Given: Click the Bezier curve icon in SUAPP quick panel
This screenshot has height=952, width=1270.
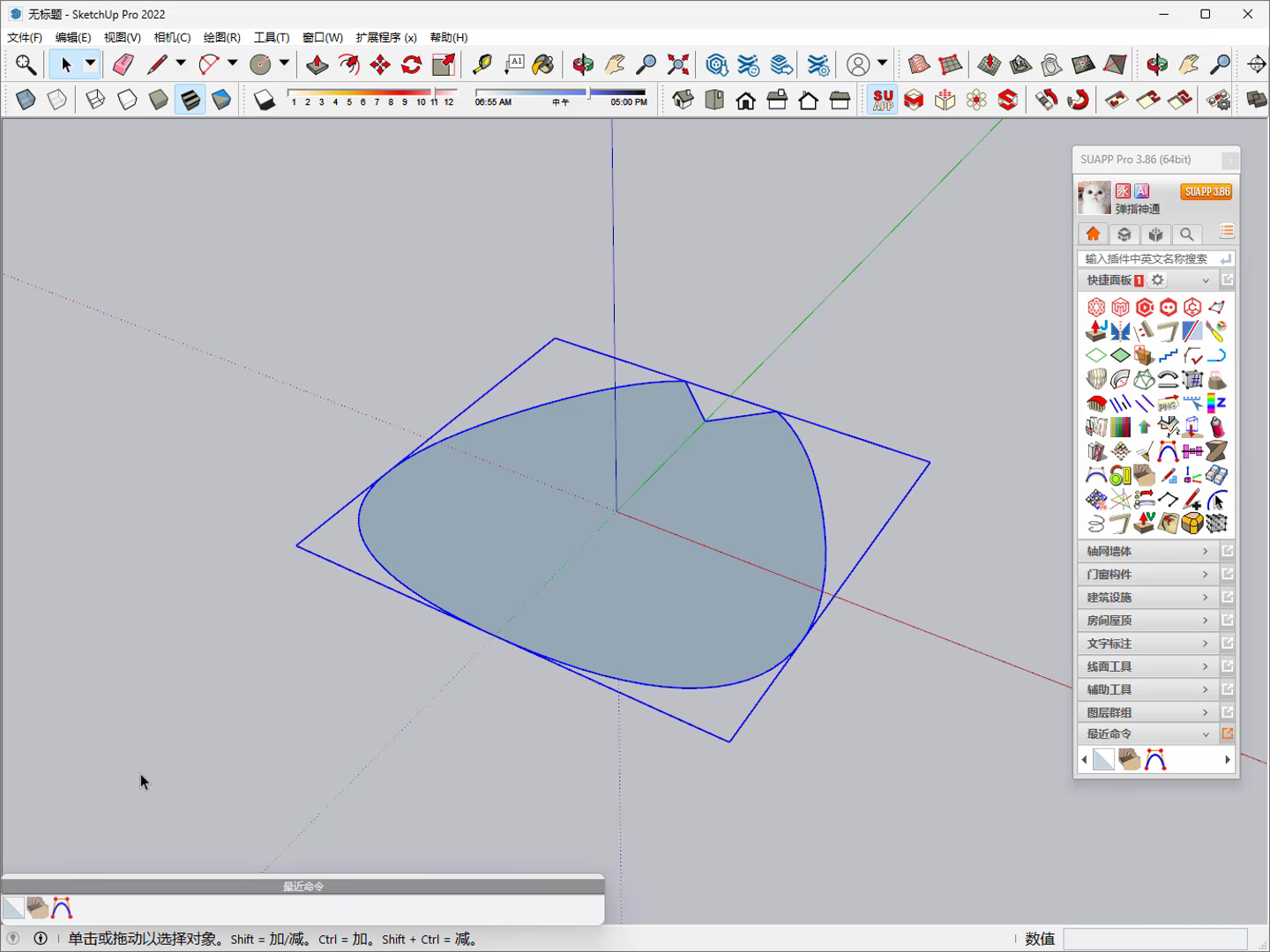Looking at the screenshot, I should pos(1168,452).
